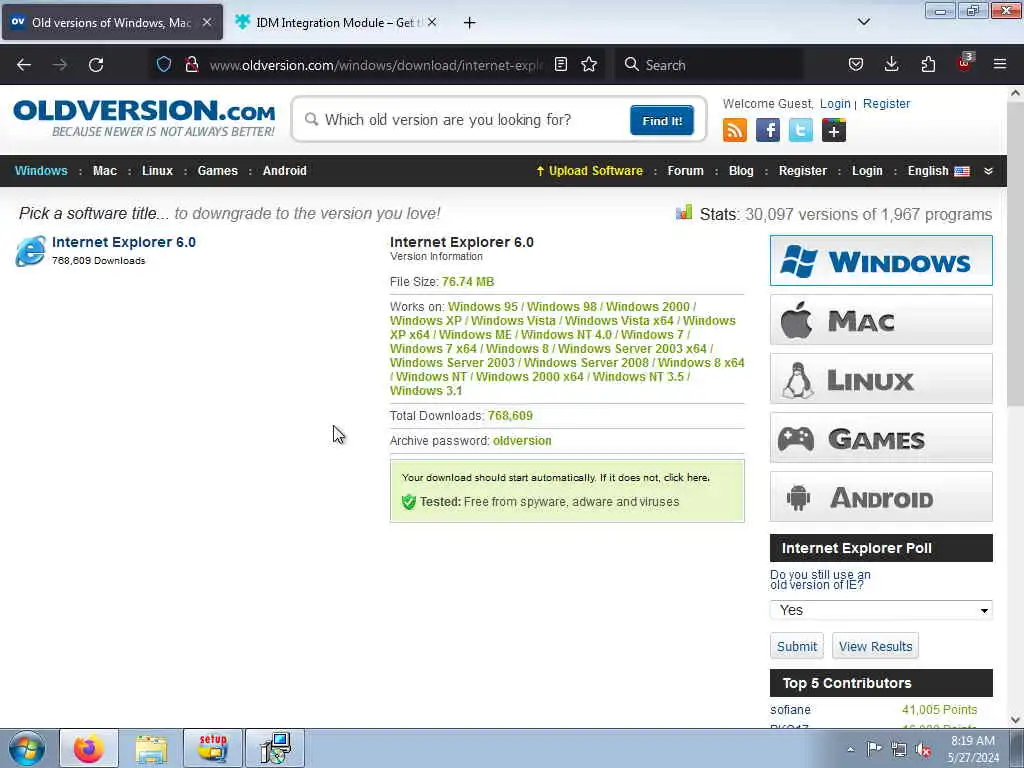
Task: Bookmark this page with the star icon
Action: 589,64
